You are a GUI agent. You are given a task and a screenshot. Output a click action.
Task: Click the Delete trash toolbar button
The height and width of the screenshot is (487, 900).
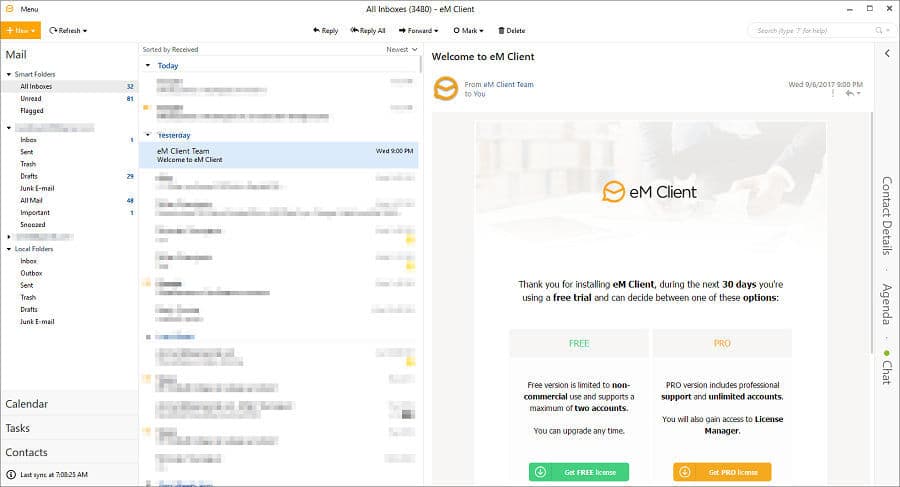tap(511, 30)
